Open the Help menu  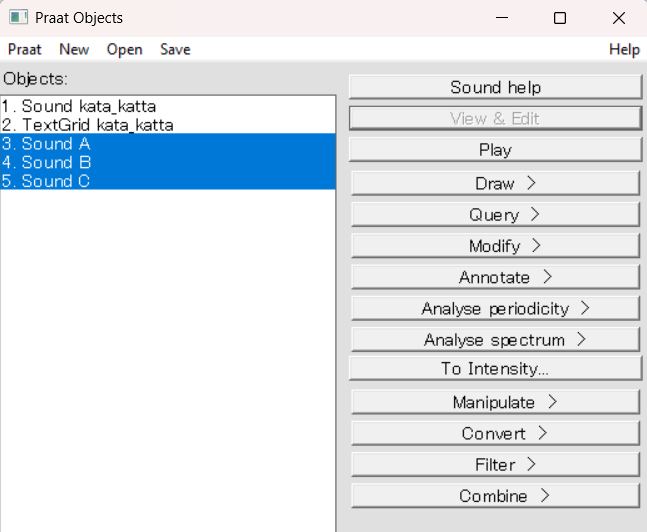click(x=624, y=50)
